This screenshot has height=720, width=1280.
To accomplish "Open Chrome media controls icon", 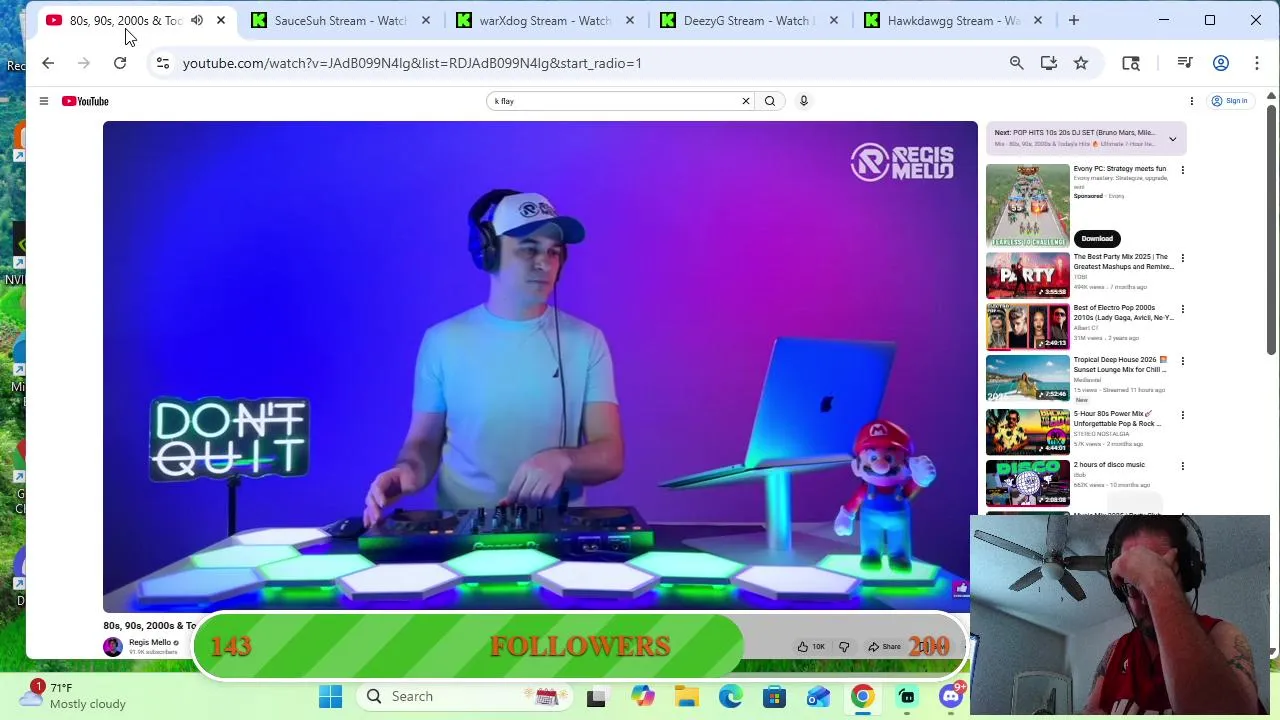I will (1185, 63).
